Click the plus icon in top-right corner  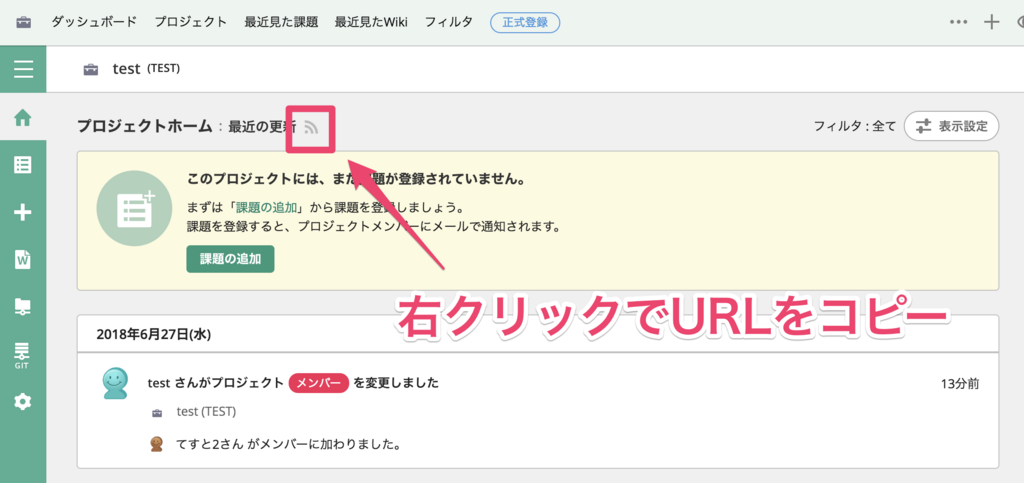coord(992,22)
